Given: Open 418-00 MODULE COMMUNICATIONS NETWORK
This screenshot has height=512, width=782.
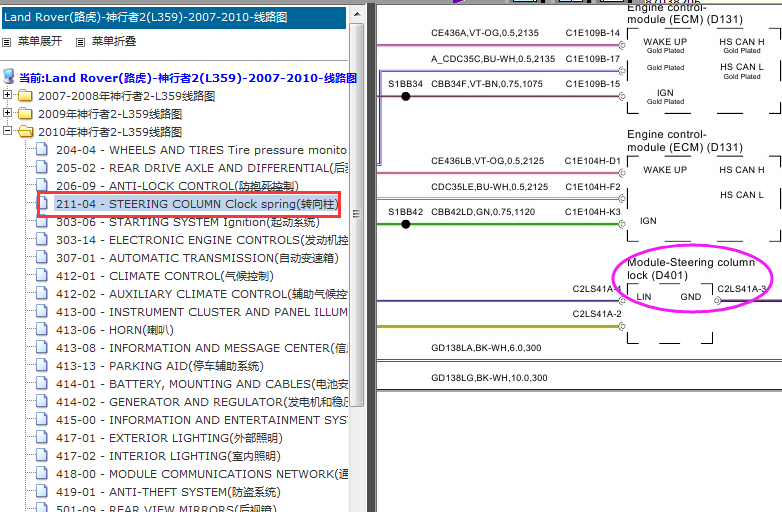Looking at the screenshot, I should (x=201, y=474).
